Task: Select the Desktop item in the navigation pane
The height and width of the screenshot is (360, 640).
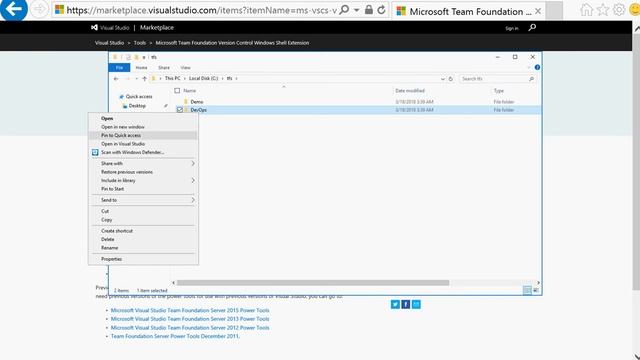Action: point(137,106)
